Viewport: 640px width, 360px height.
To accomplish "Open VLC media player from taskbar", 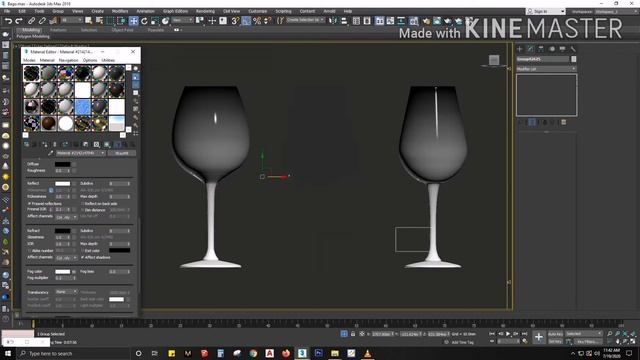I will point(367,353).
